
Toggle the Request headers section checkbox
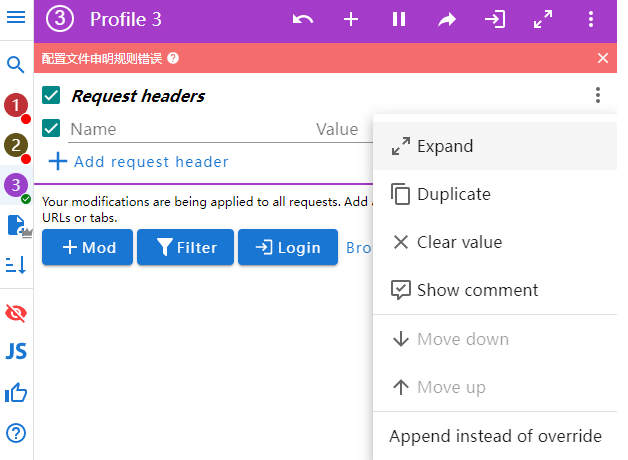[x=52, y=96]
